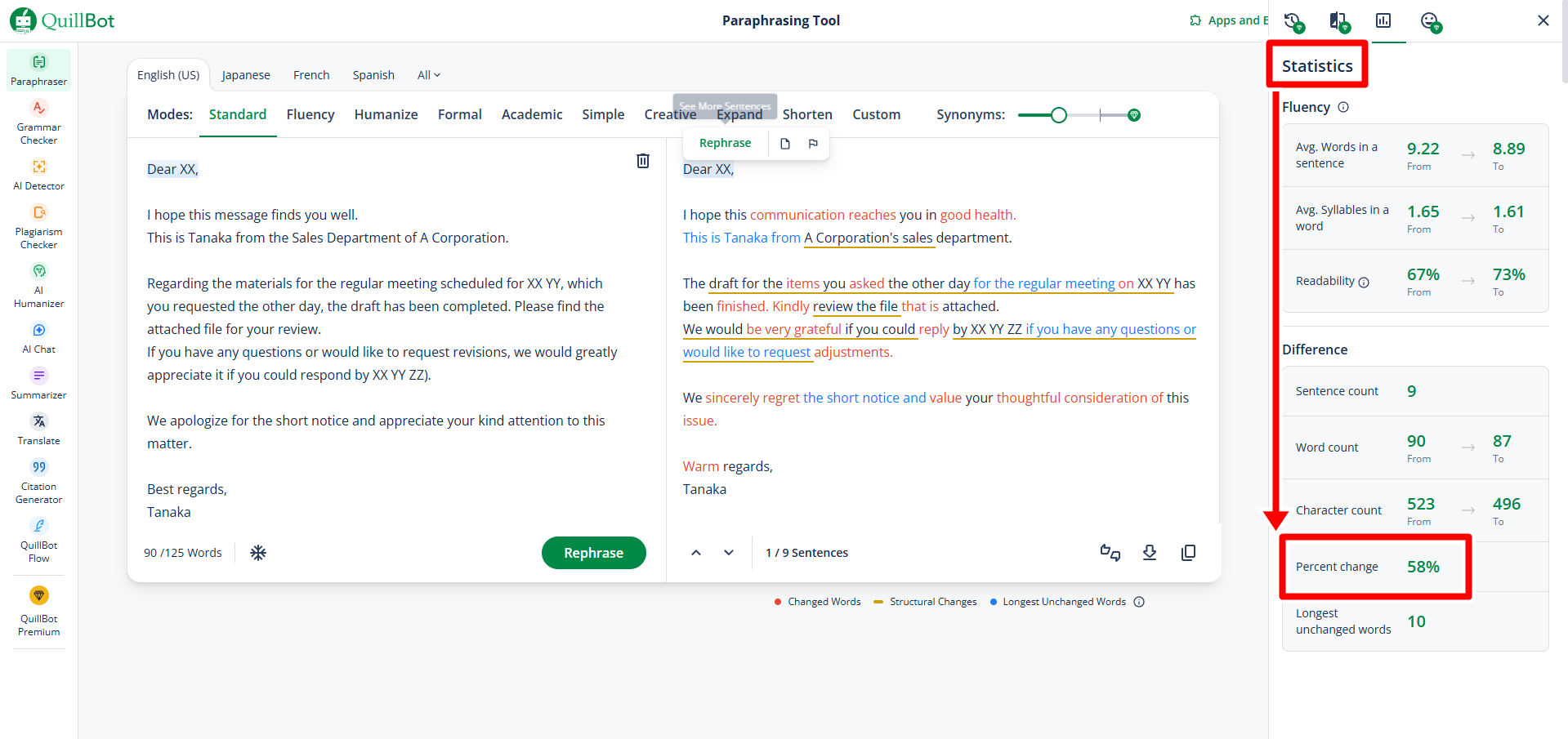Select the English (US) language tab
This screenshot has height=739, width=1568.
tap(168, 75)
